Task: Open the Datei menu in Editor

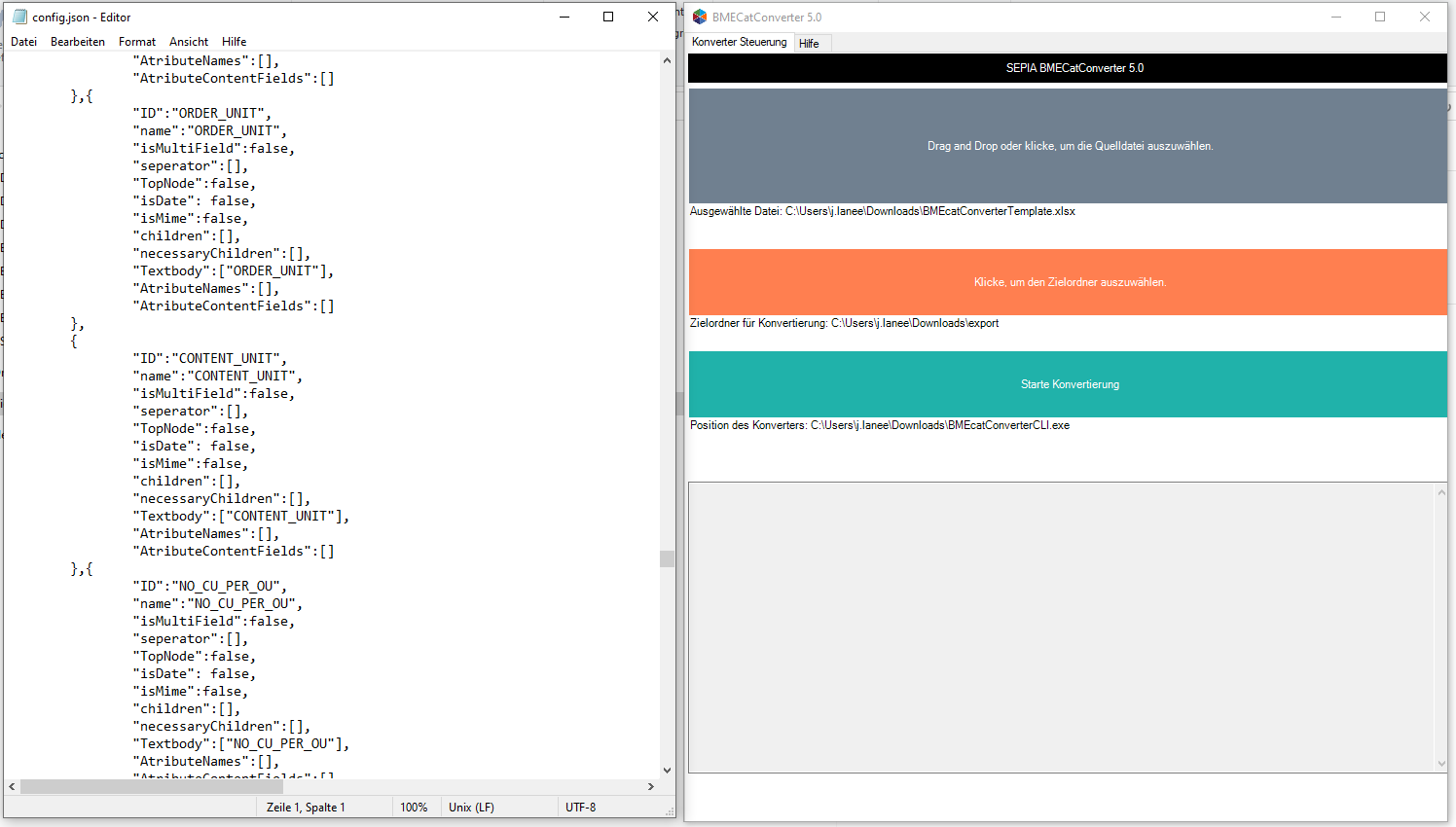Action: [23, 42]
